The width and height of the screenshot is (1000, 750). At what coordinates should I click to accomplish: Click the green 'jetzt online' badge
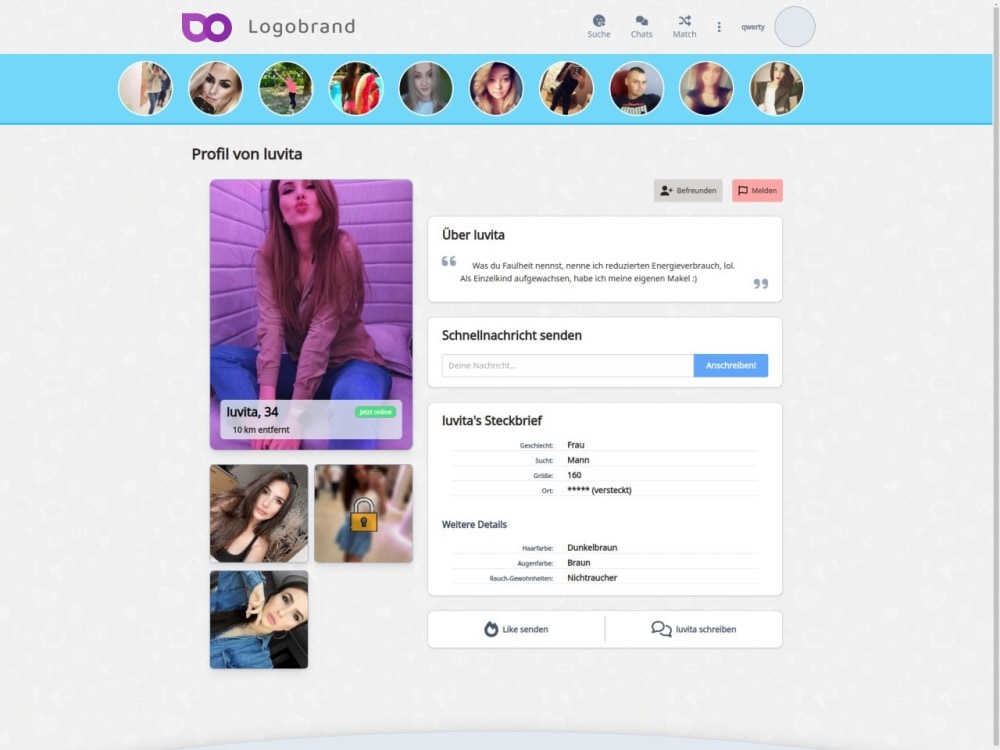pos(375,412)
